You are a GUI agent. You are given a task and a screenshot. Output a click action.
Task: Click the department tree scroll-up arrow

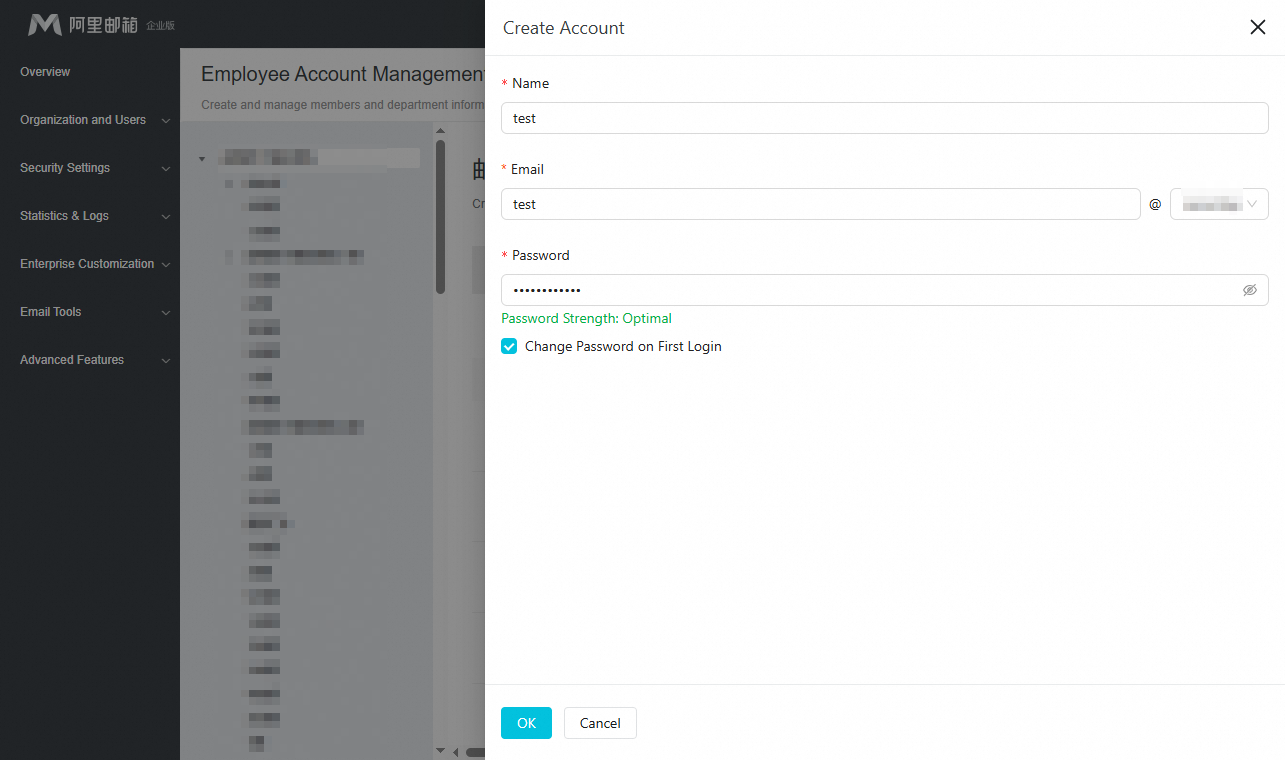[440, 130]
